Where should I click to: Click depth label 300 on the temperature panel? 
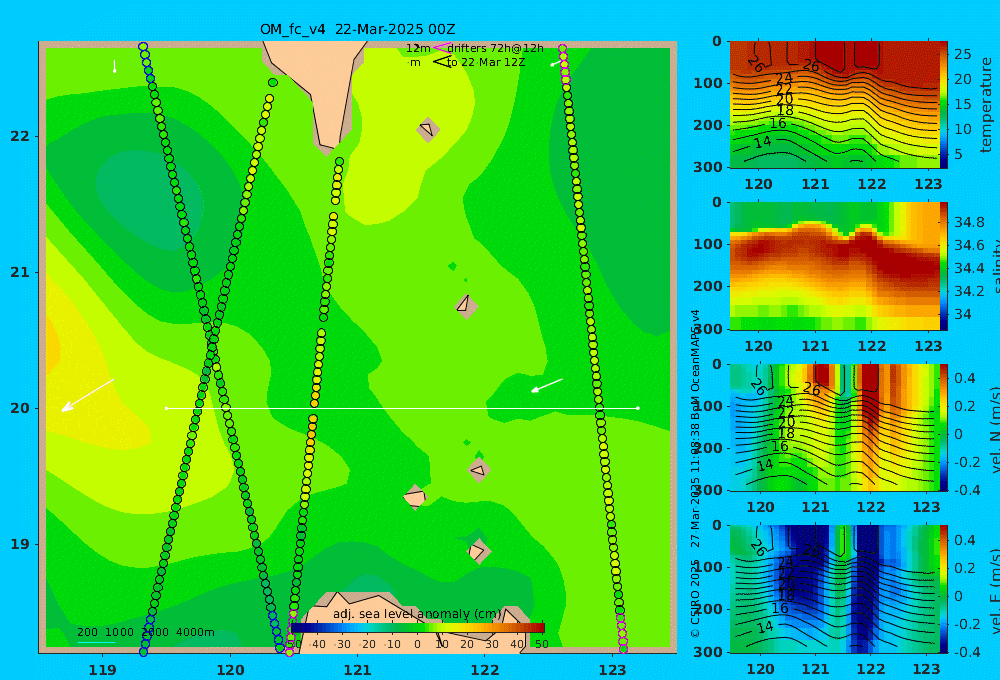[708, 167]
